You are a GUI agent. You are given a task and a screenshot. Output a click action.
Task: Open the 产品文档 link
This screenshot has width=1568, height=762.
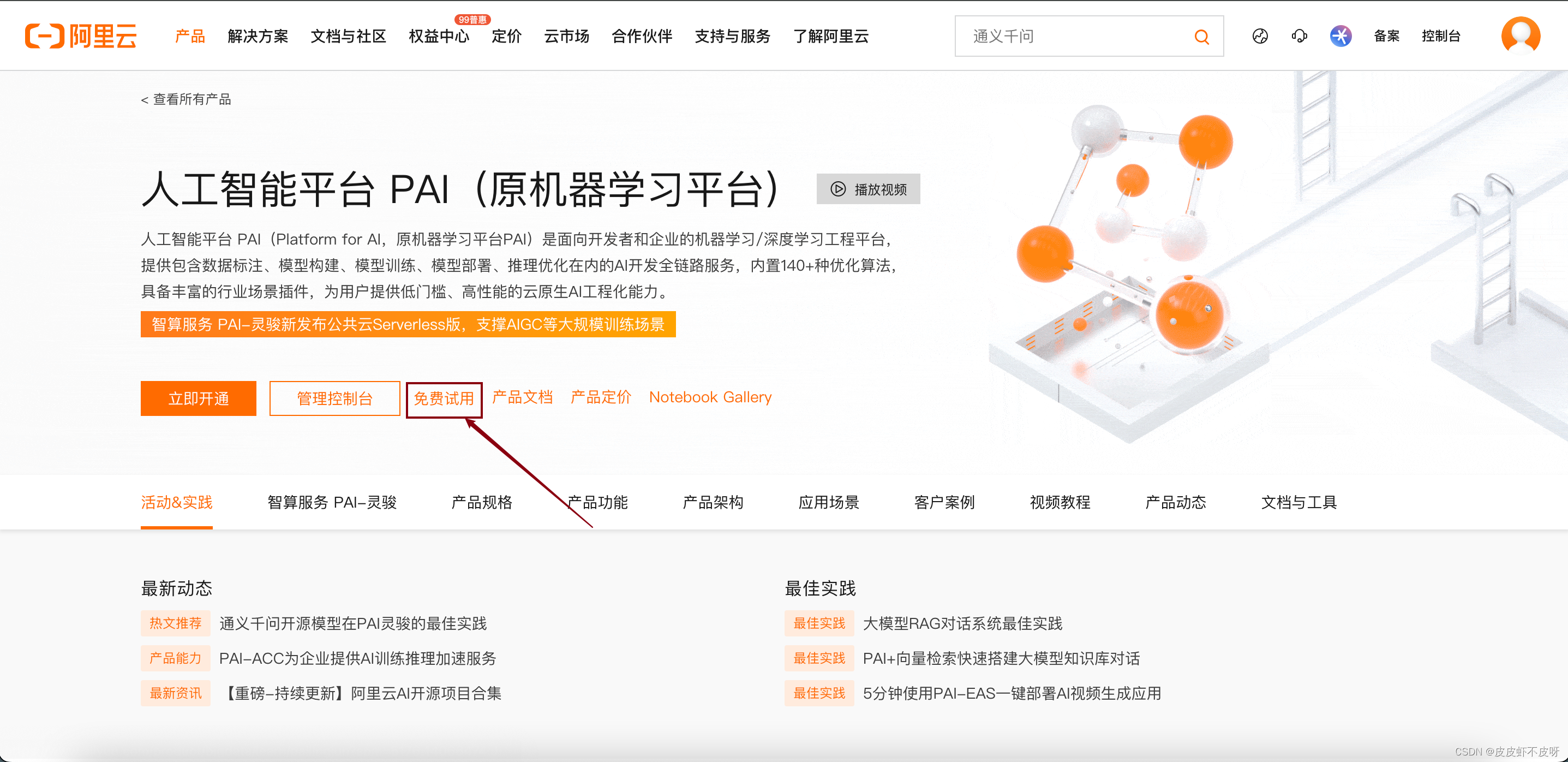point(522,397)
